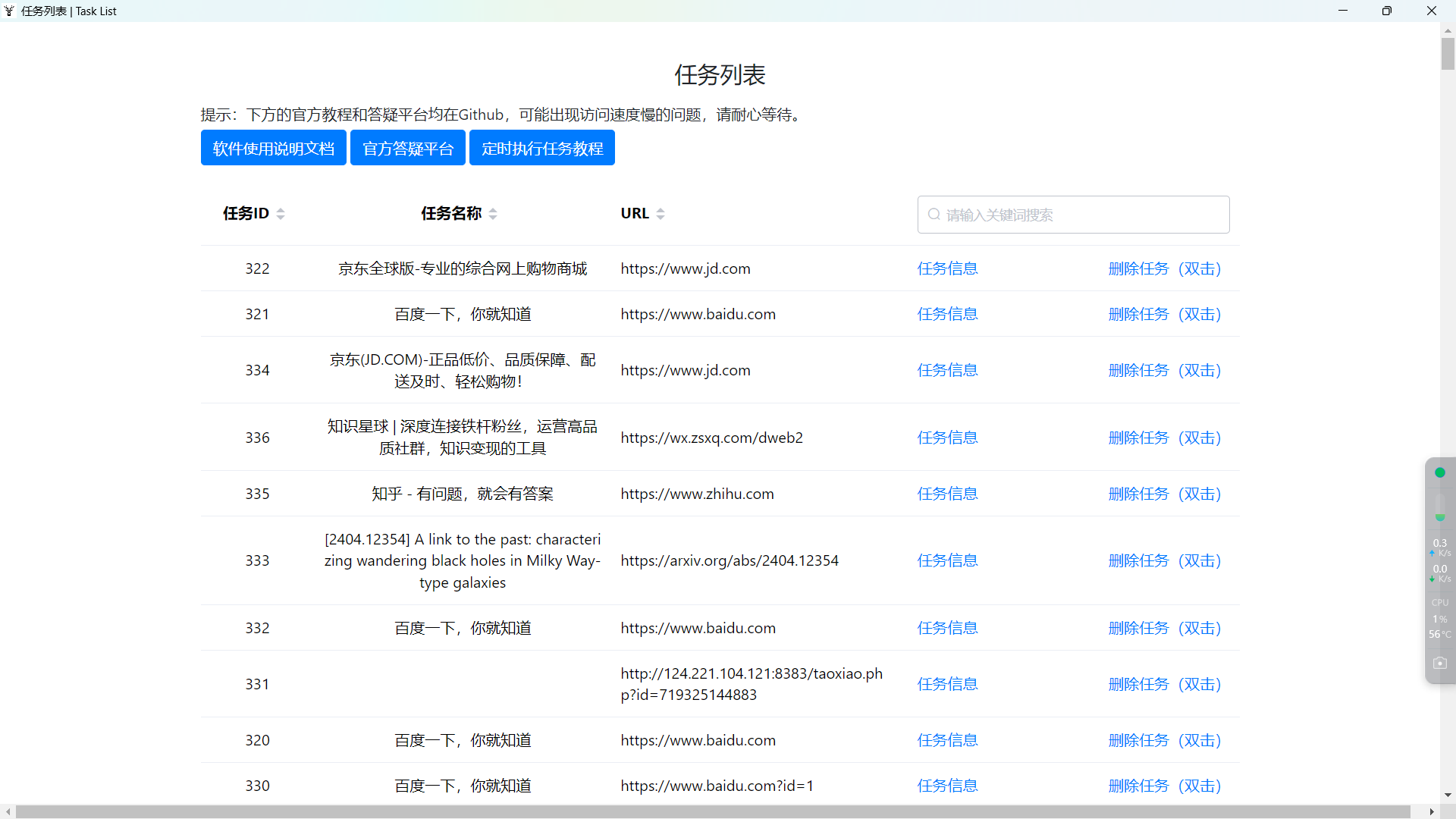Screen dimensions: 1456x819
Task: Toggle sorting on the 任务名称 column
Action: tap(493, 214)
